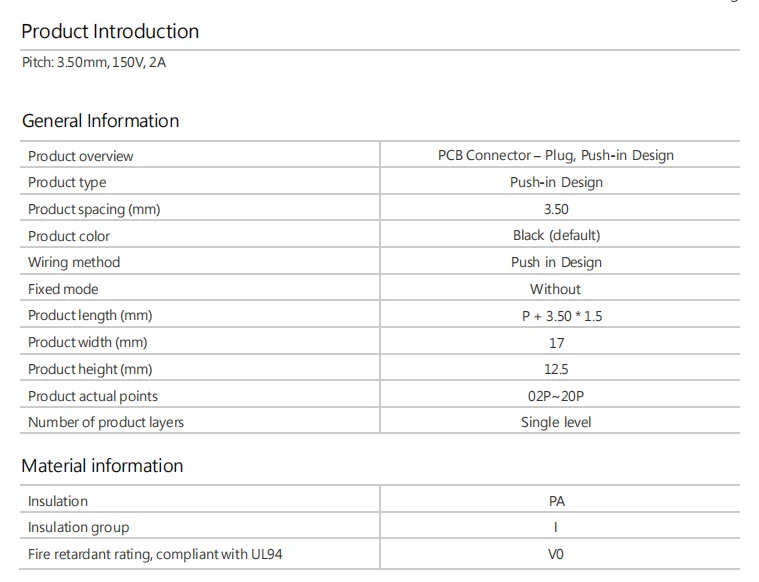Click the P + 3.50 * 1.5 length value
This screenshot has height=582, width=759.
point(555,316)
